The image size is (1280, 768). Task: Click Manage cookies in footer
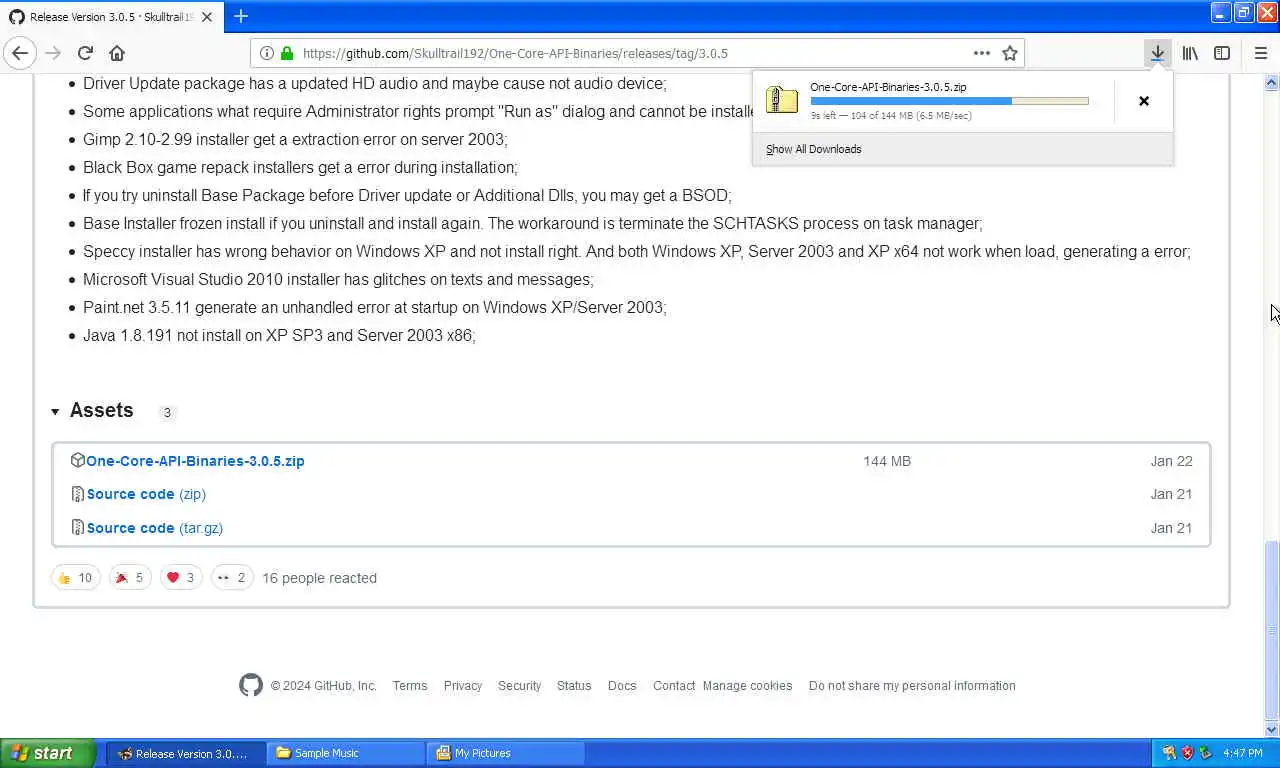tap(747, 686)
